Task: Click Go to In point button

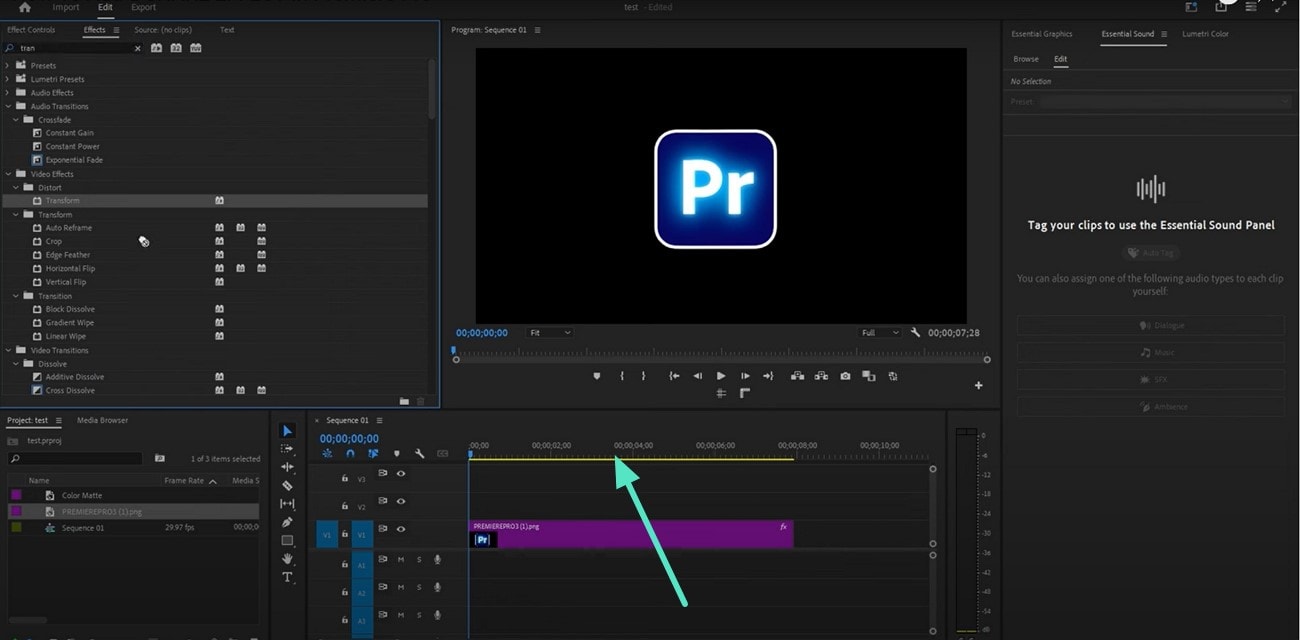Action: [x=674, y=376]
